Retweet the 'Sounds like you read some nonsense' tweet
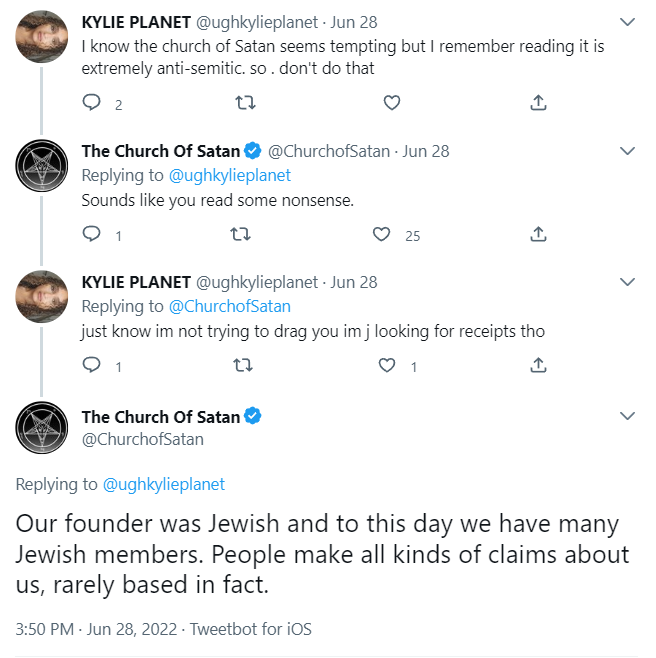This screenshot has height=658, width=656. 240,234
